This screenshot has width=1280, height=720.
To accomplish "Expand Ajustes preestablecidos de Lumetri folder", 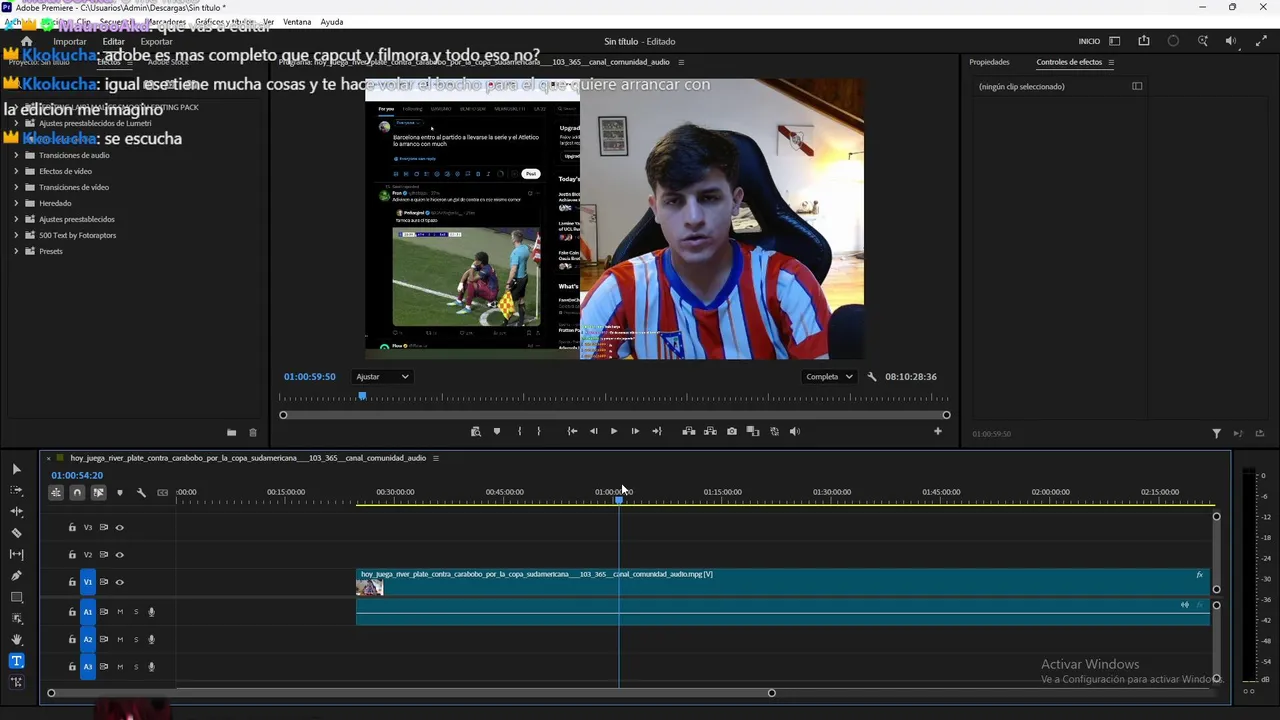I will click(16, 123).
